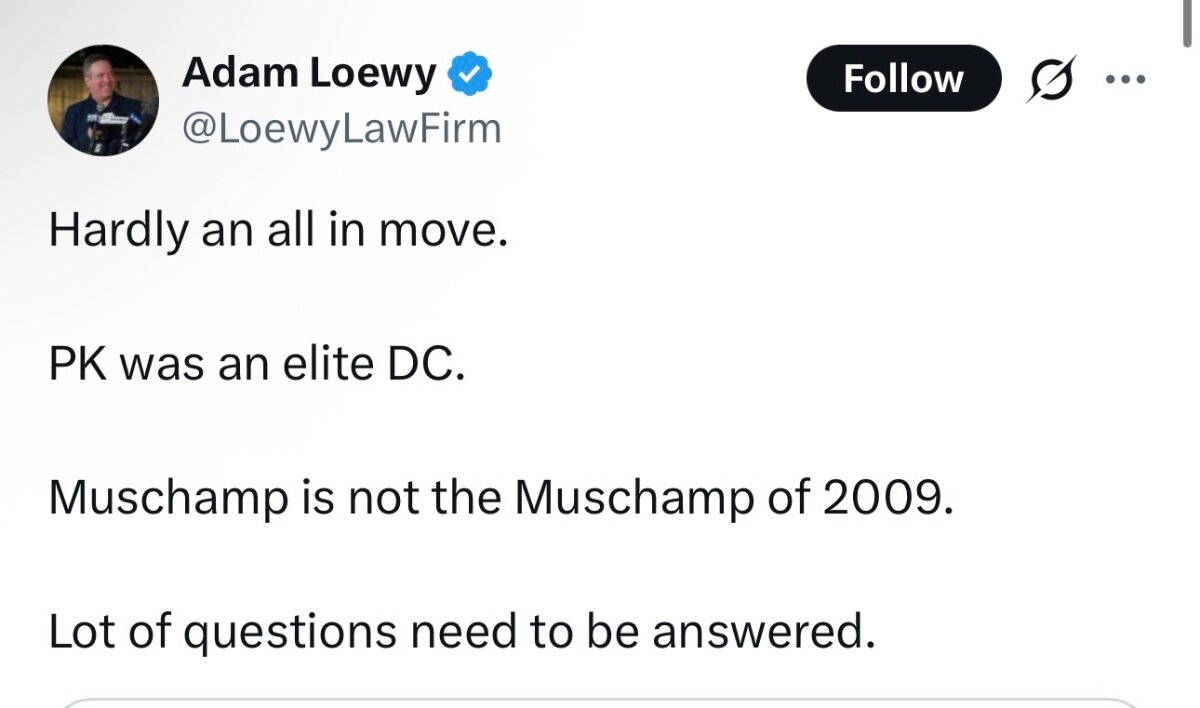Open the three-dot more options menu

pos(1127,79)
